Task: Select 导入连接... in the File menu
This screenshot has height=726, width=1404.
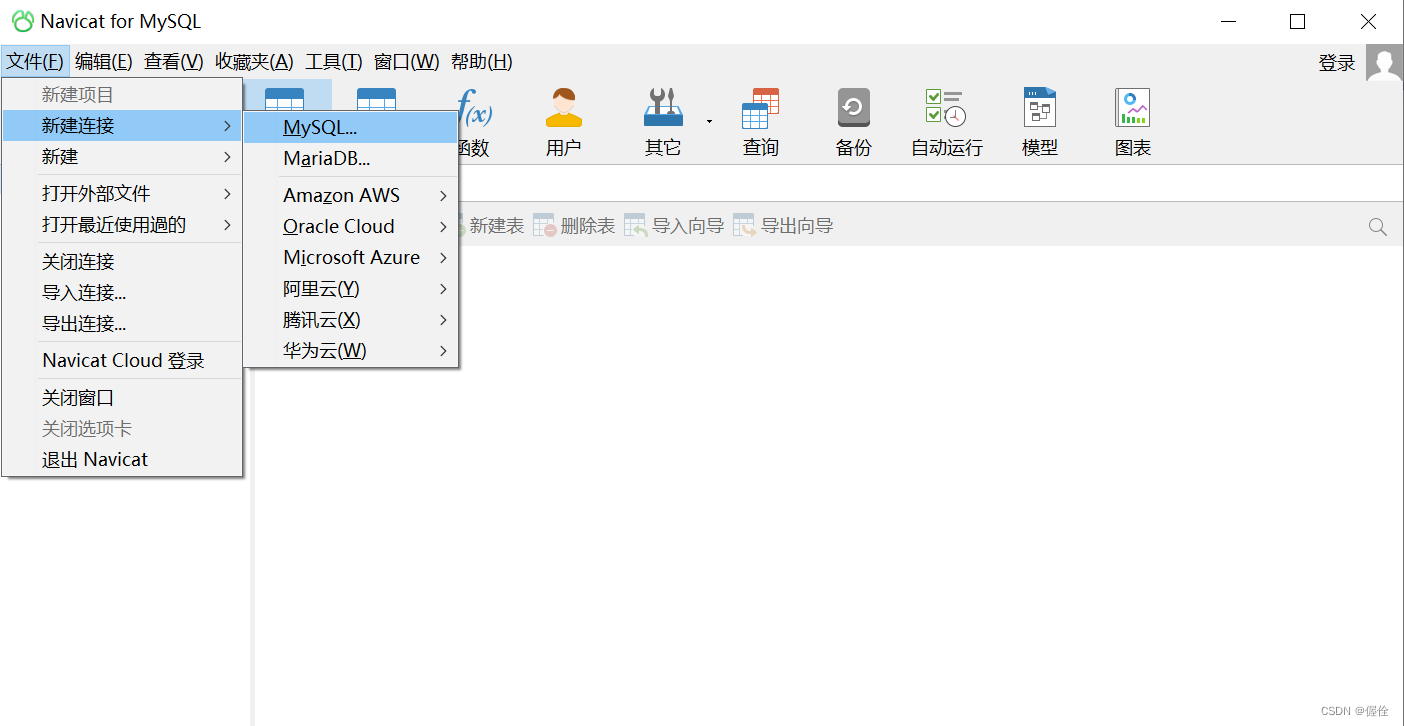Action: (x=122, y=292)
